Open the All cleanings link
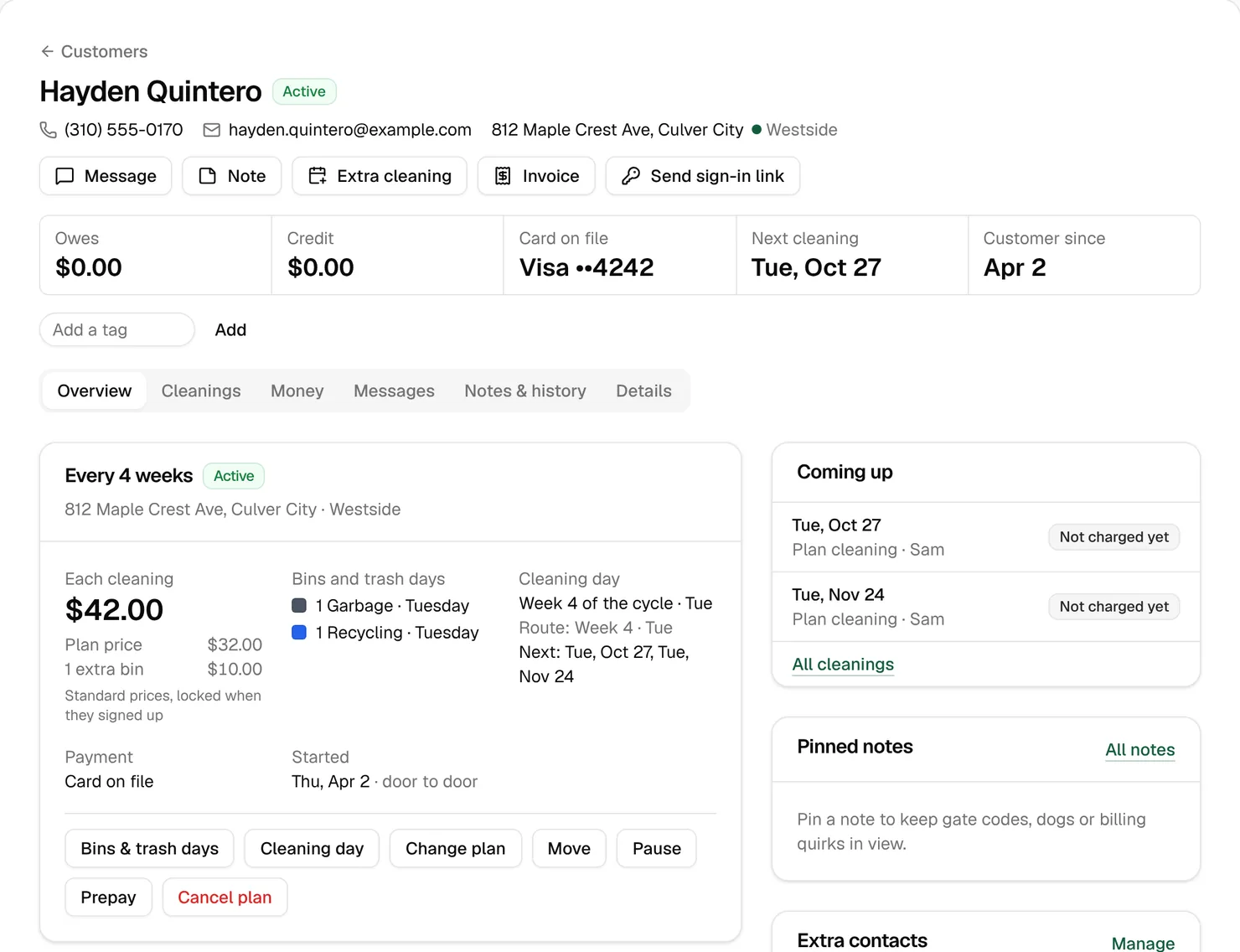Screen dimensions: 1240x952 click(843, 665)
